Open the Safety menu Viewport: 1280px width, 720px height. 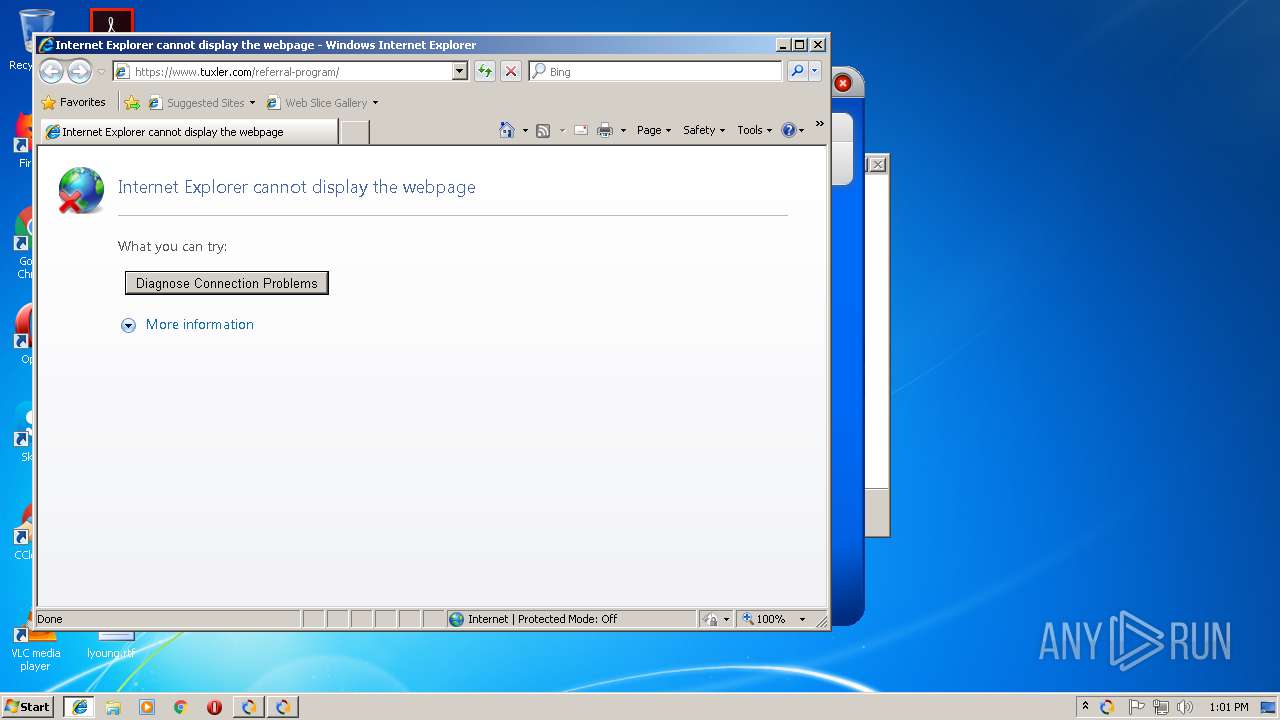point(704,130)
